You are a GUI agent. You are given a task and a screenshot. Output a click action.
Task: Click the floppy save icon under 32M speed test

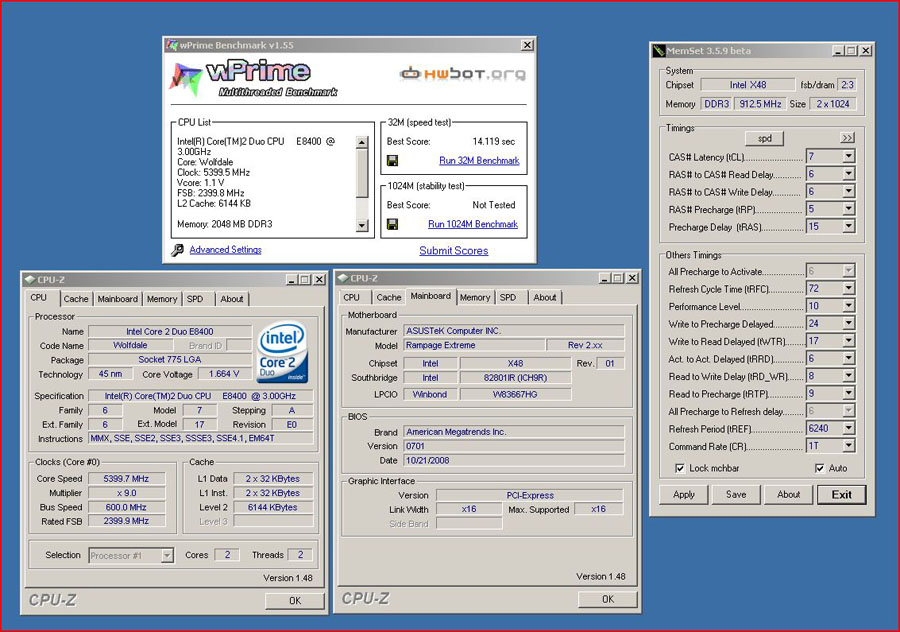(x=393, y=161)
